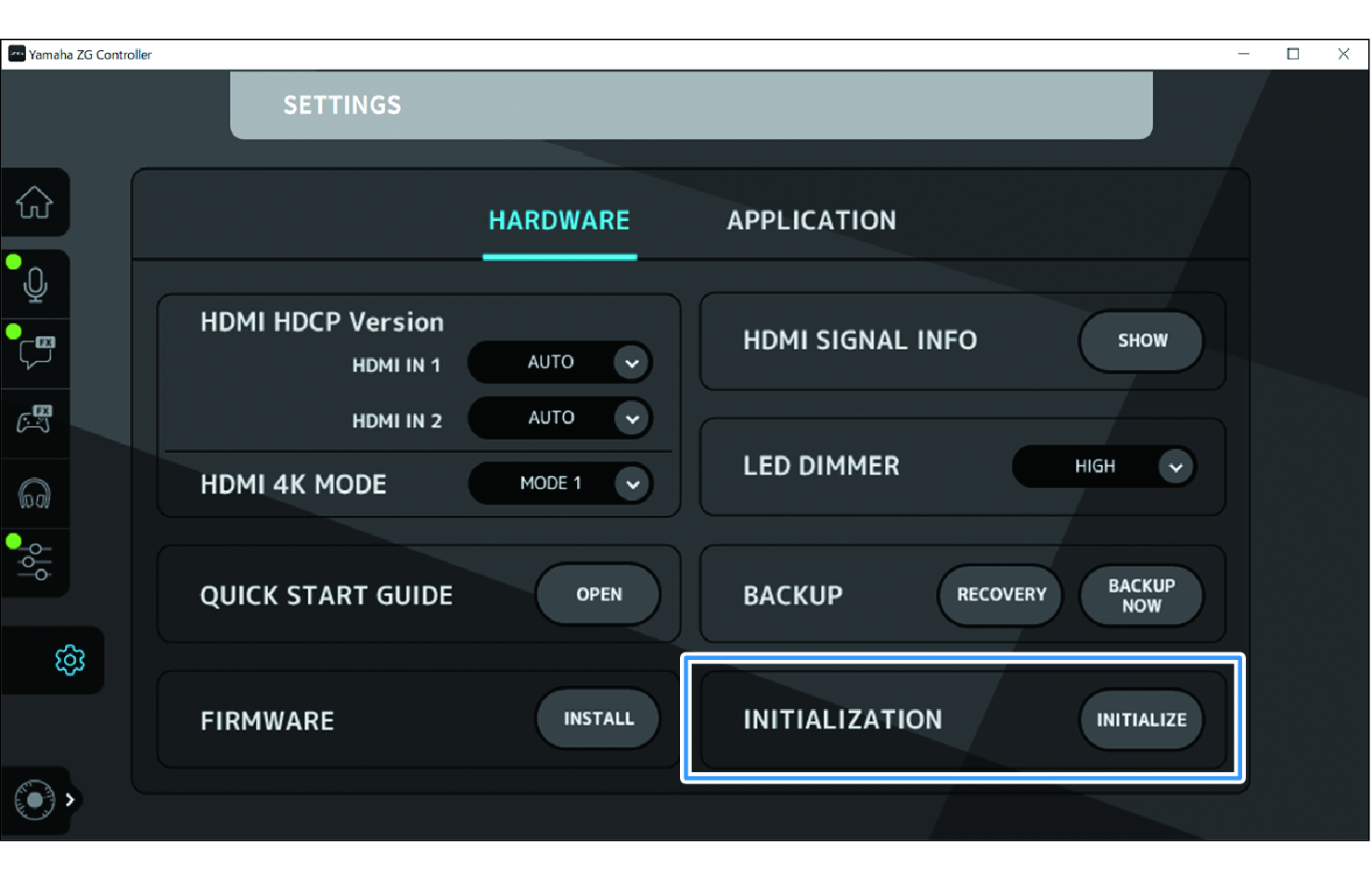Screen dimensions: 1372x878
Task: Open the mixer sliders page
Action: click(35, 562)
